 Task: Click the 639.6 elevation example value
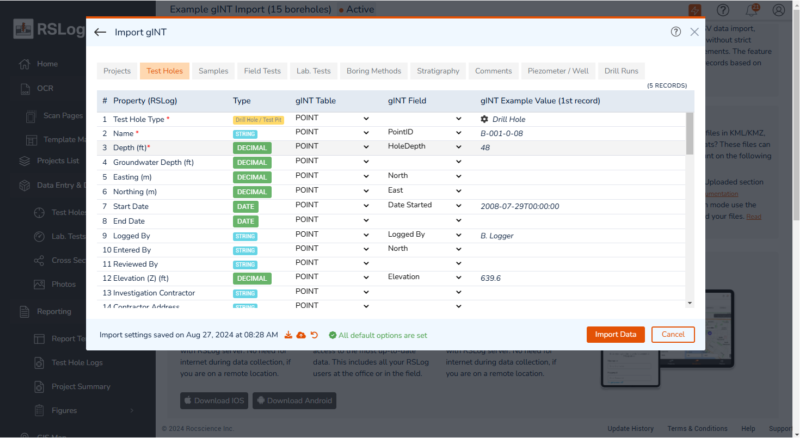pyautogui.click(x=490, y=278)
